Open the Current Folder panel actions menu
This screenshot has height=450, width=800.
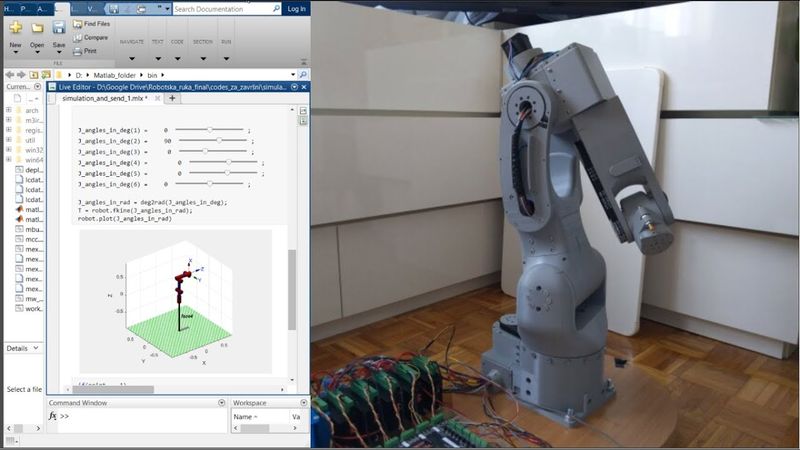click(37, 87)
